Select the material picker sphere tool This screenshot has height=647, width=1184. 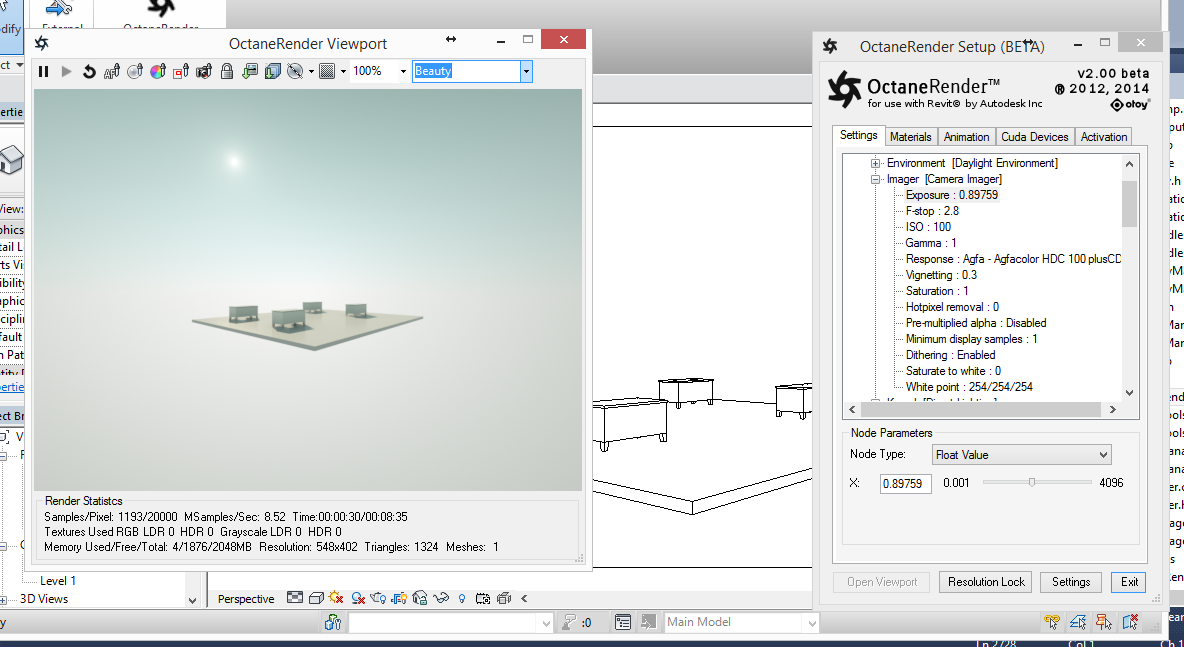(x=135, y=71)
